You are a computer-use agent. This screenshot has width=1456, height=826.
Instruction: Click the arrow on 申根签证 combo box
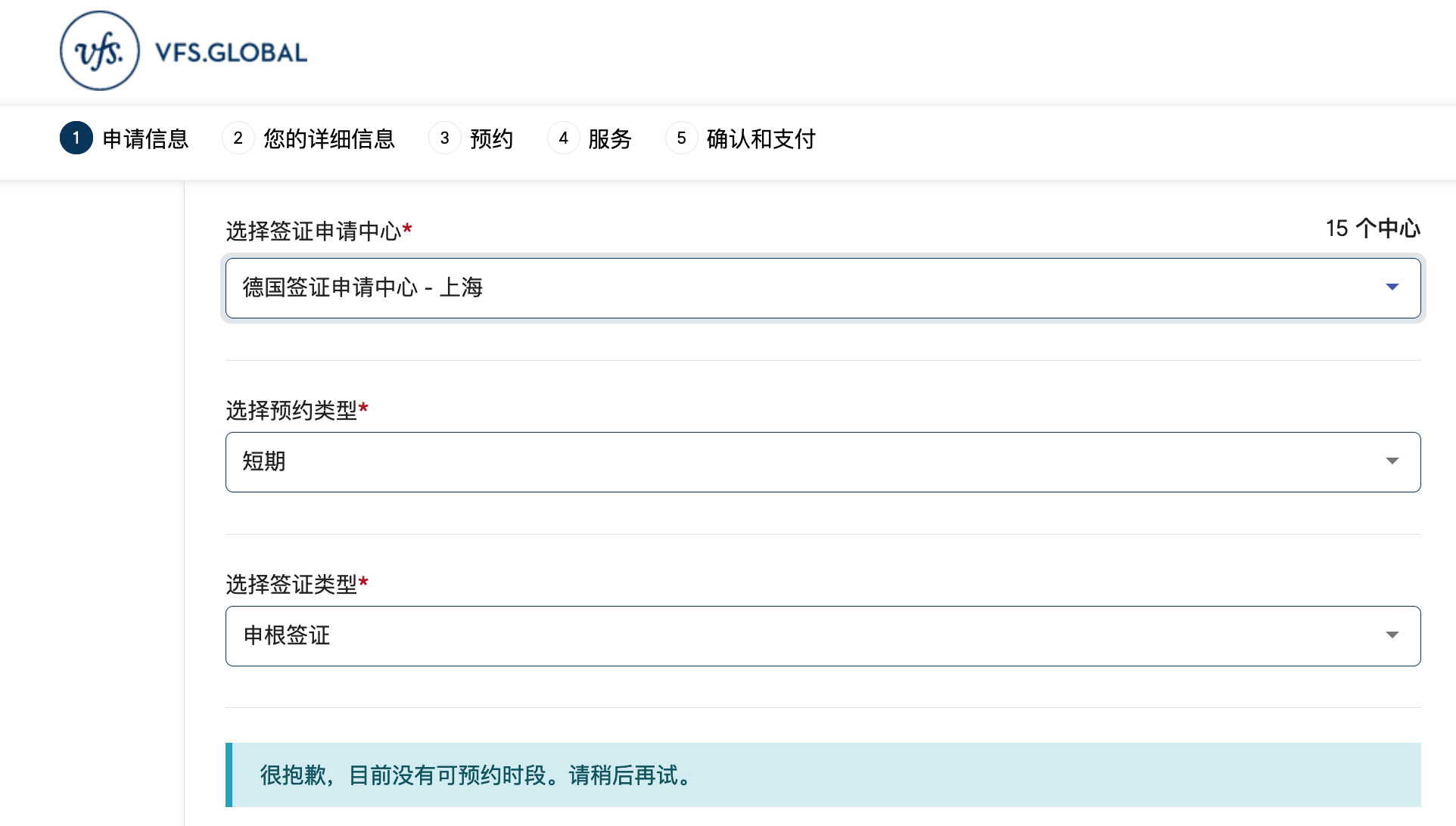1392,635
